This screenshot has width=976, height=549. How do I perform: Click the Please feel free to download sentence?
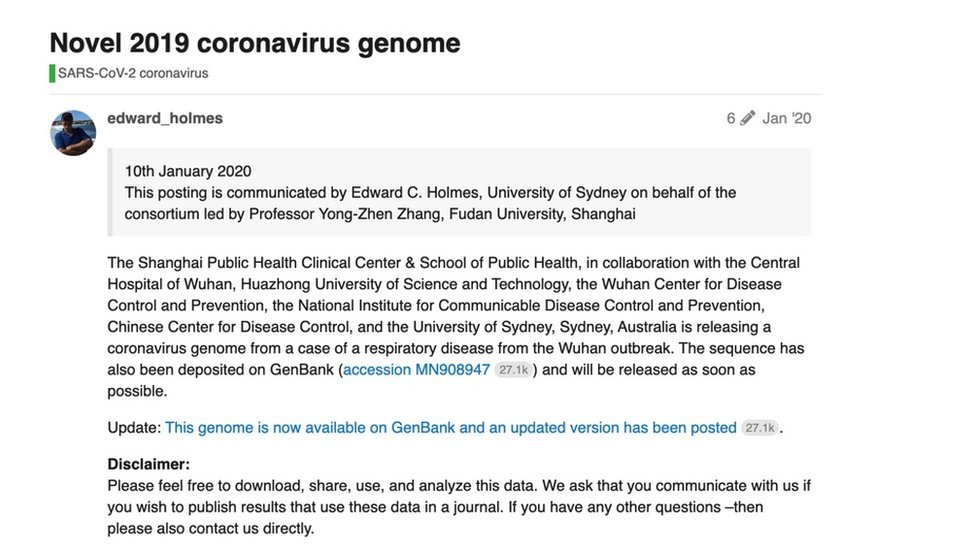[x=322, y=486]
